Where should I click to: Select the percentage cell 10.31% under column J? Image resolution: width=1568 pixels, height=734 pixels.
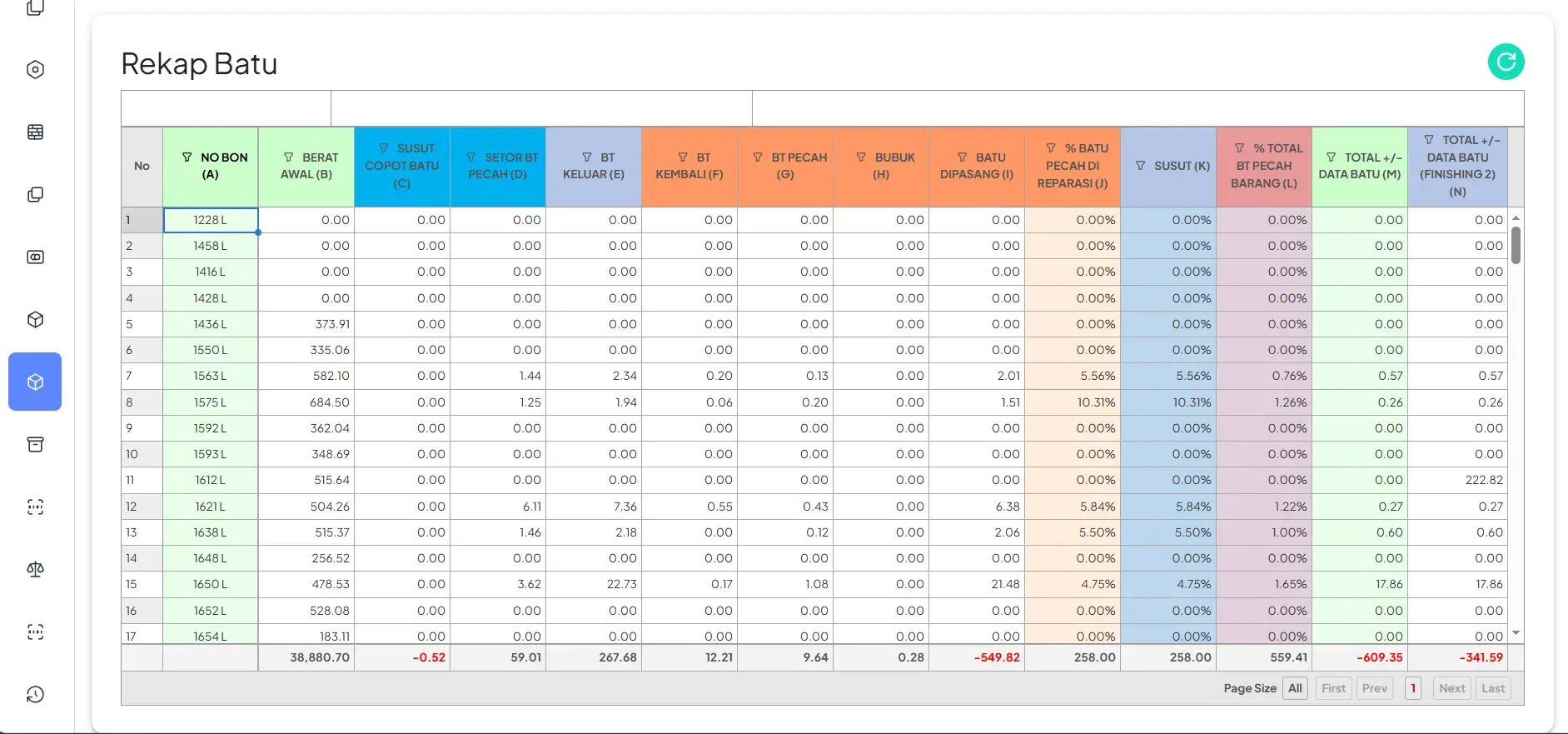click(x=1073, y=402)
